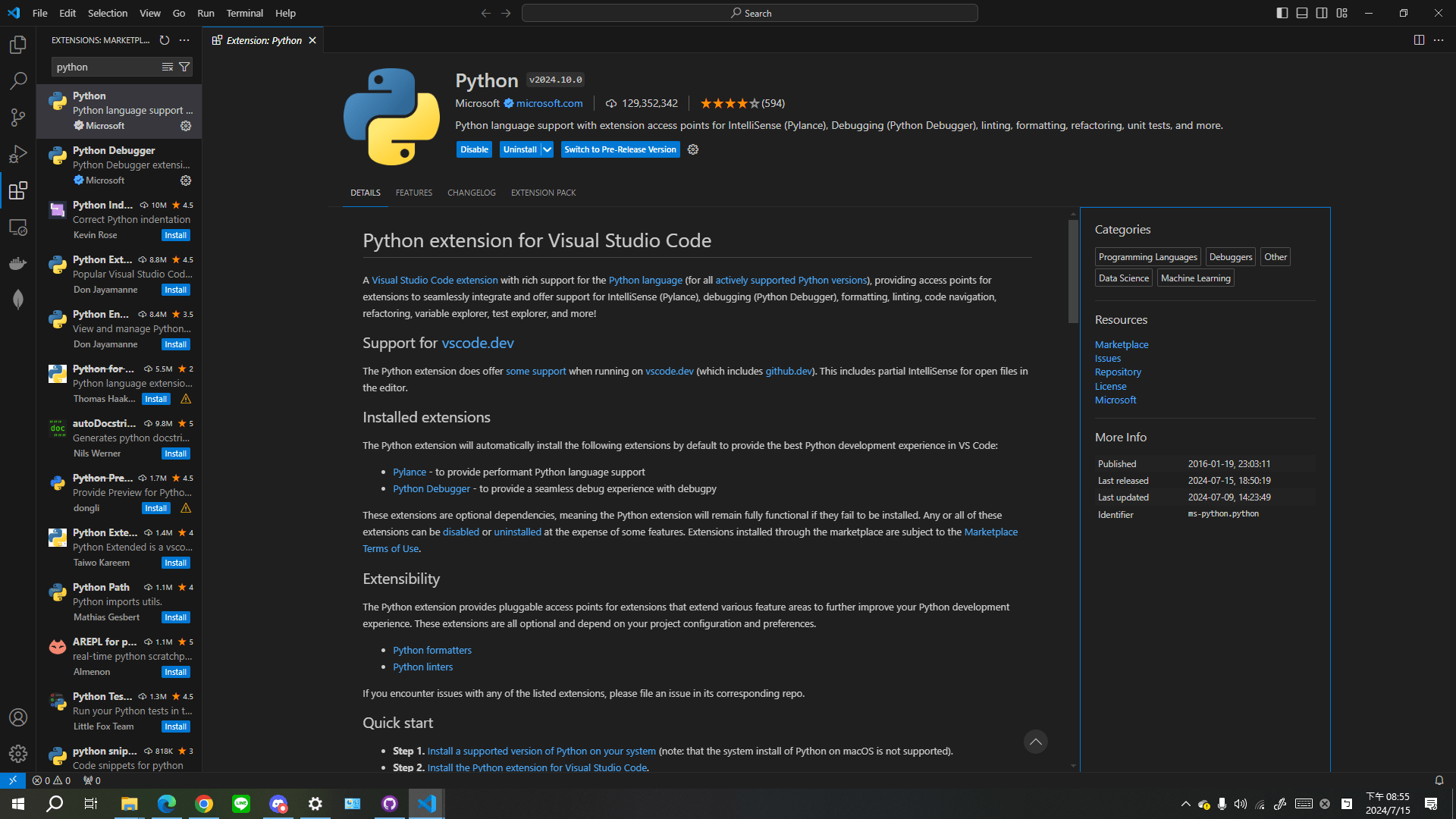Screen dimensions: 1456x819
Task: Show errors and warnings count panel
Action: tap(52, 780)
